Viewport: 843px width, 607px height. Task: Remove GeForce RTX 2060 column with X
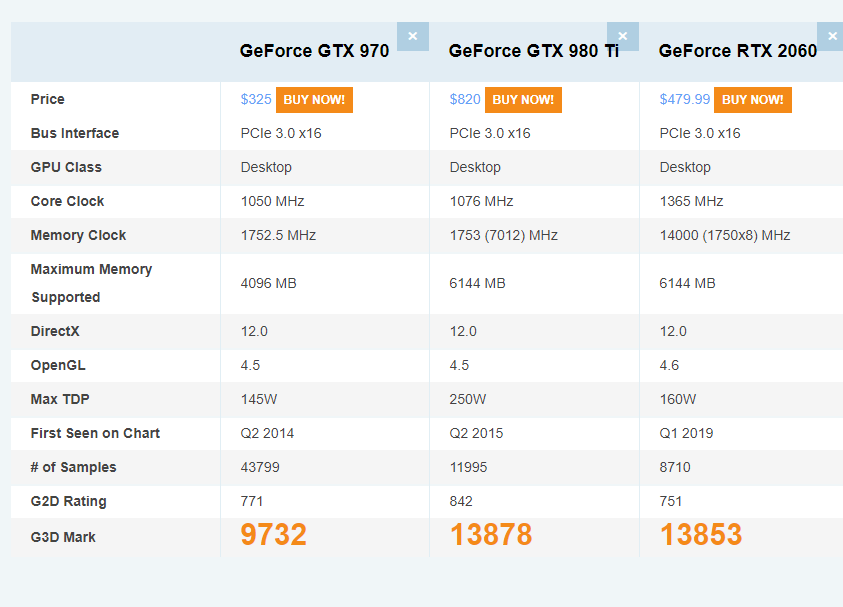(x=831, y=36)
